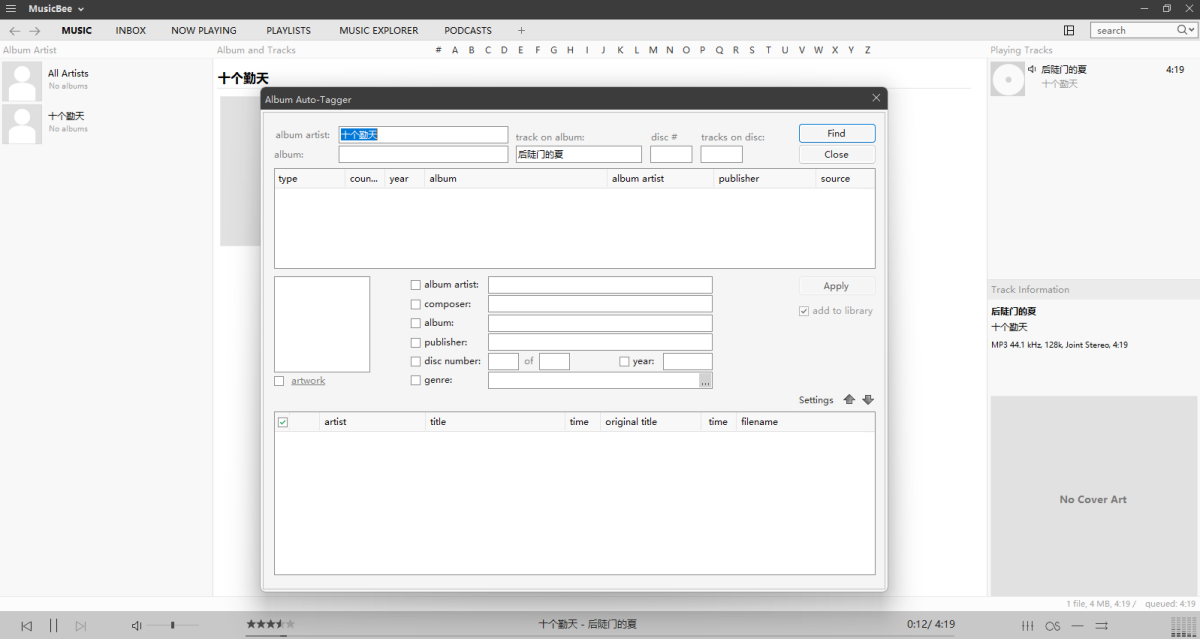Viewport: 1200px width, 639px height.
Task: Open the equalizer icon in player bar
Action: pyautogui.click(x=1027, y=625)
